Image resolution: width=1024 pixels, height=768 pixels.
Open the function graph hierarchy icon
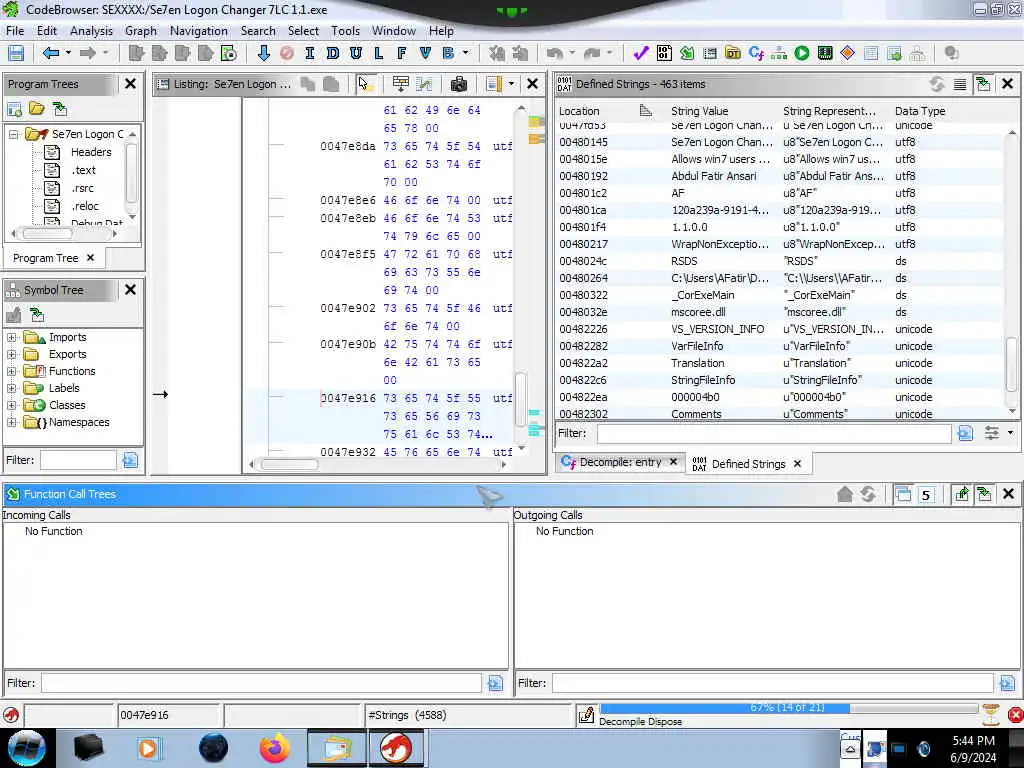pos(779,54)
